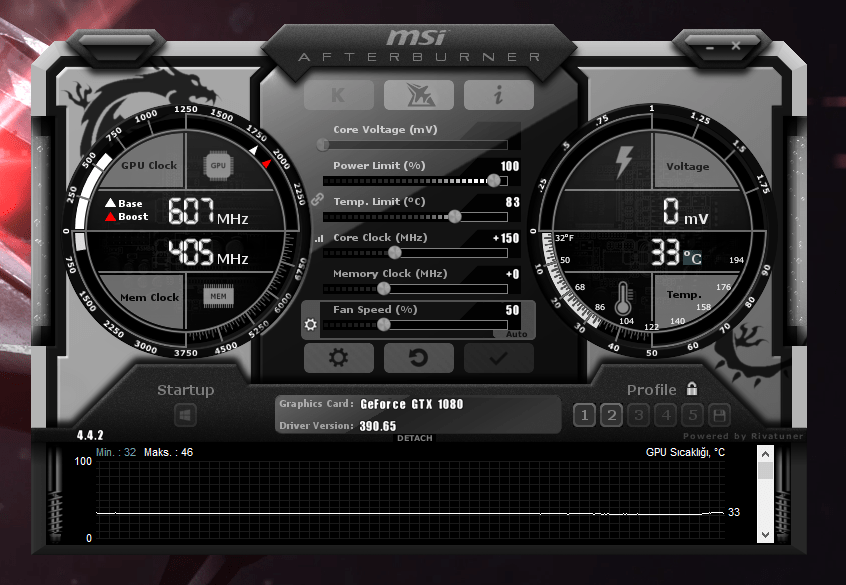Screen dimensions: 846x585
Task: Click the Temp. Limit value 83
Action: [513, 202]
